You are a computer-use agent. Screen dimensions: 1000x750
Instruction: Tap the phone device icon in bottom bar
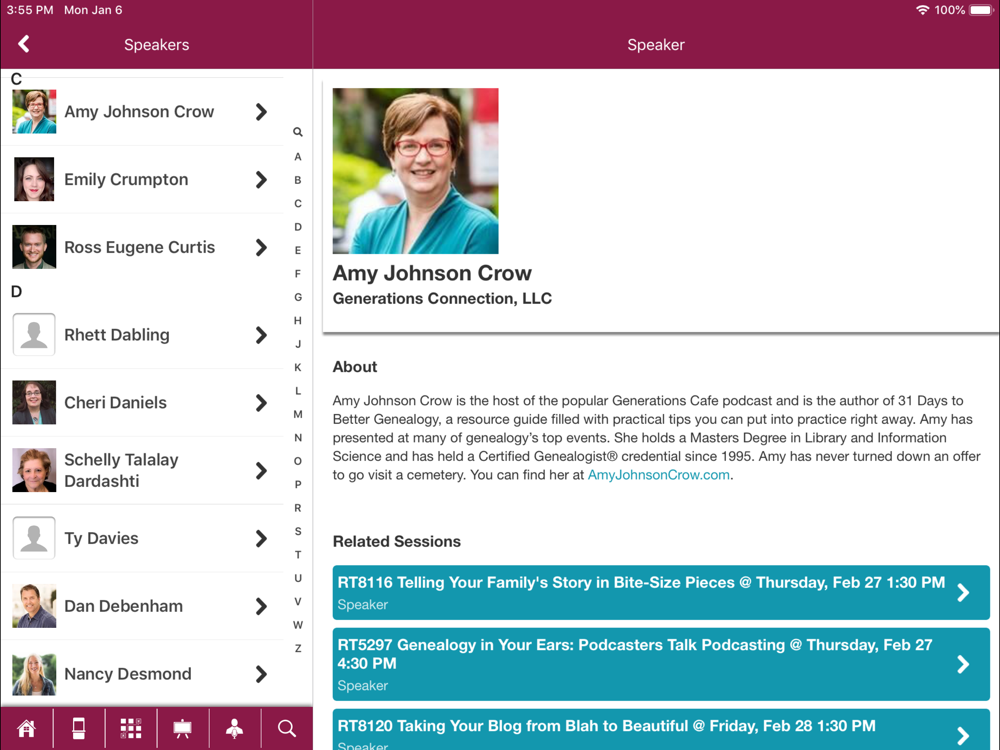(x=78, y=728)
